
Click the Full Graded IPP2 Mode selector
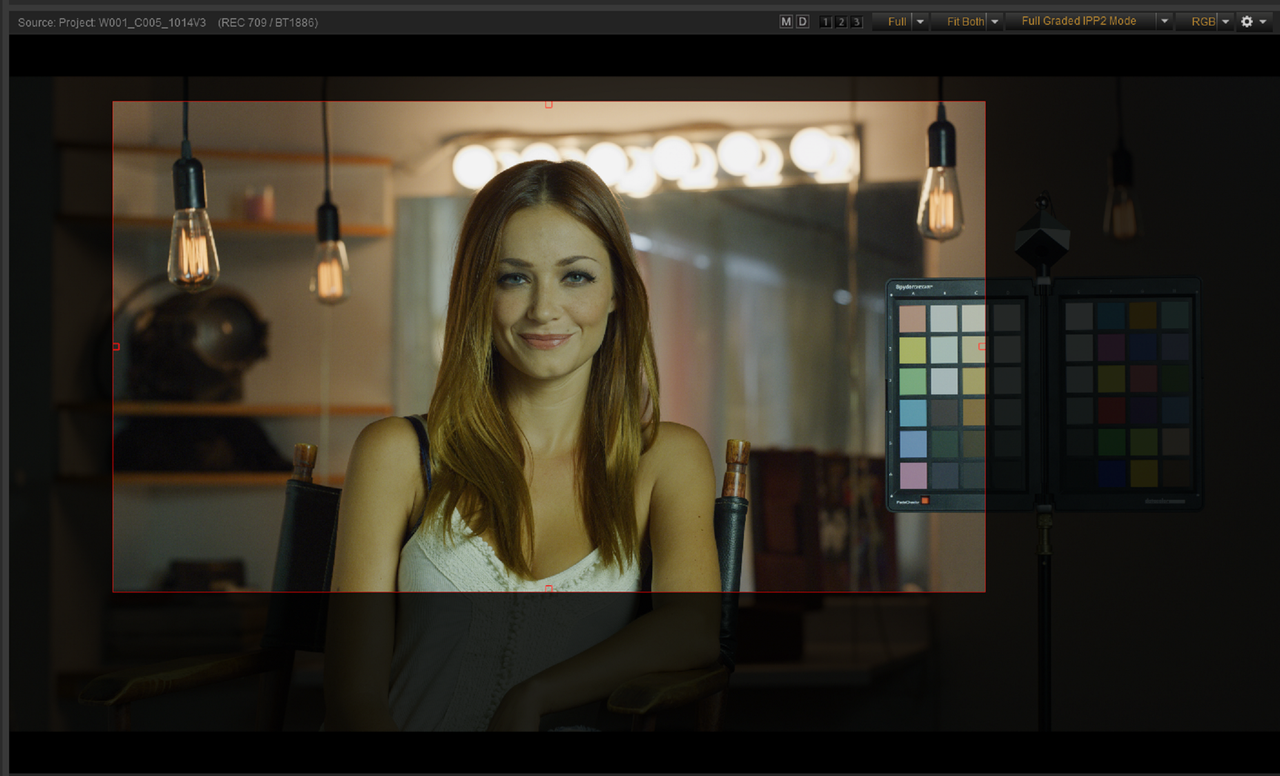(x=1080, y=21)
